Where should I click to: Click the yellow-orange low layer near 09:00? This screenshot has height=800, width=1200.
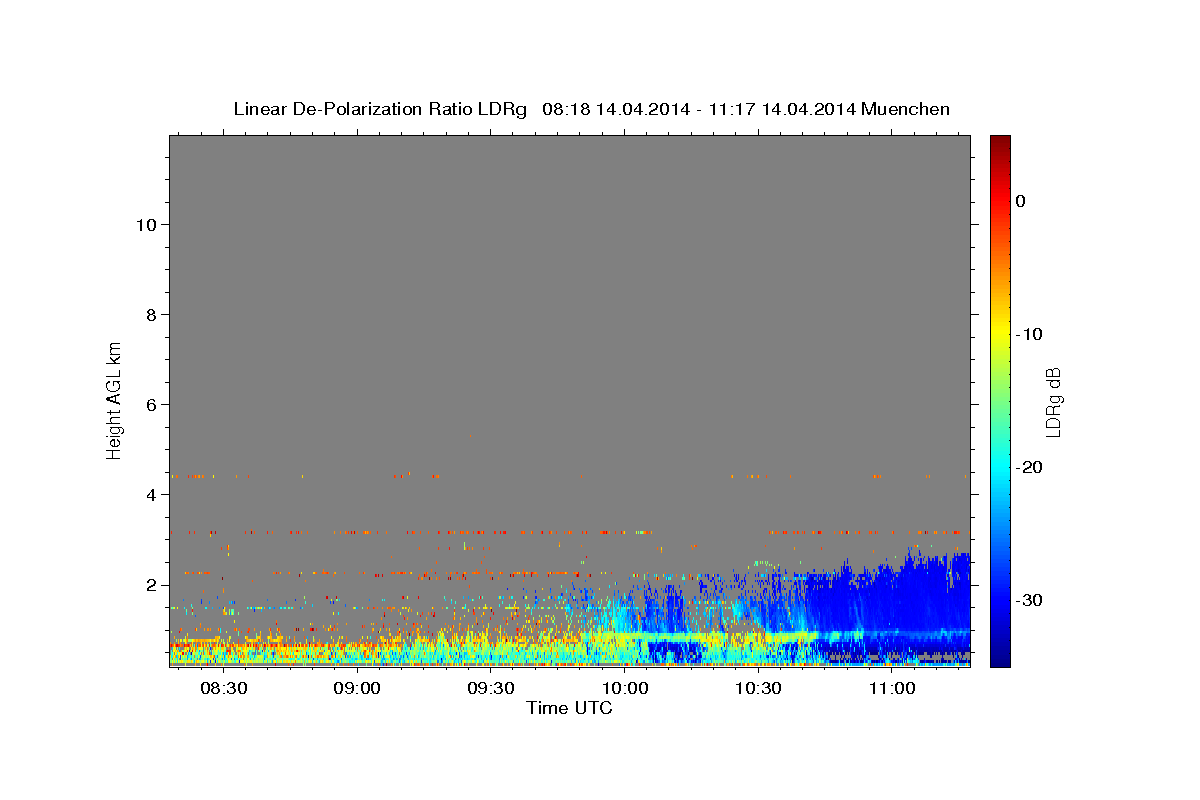pyautogui.click(x=357, y=645)
